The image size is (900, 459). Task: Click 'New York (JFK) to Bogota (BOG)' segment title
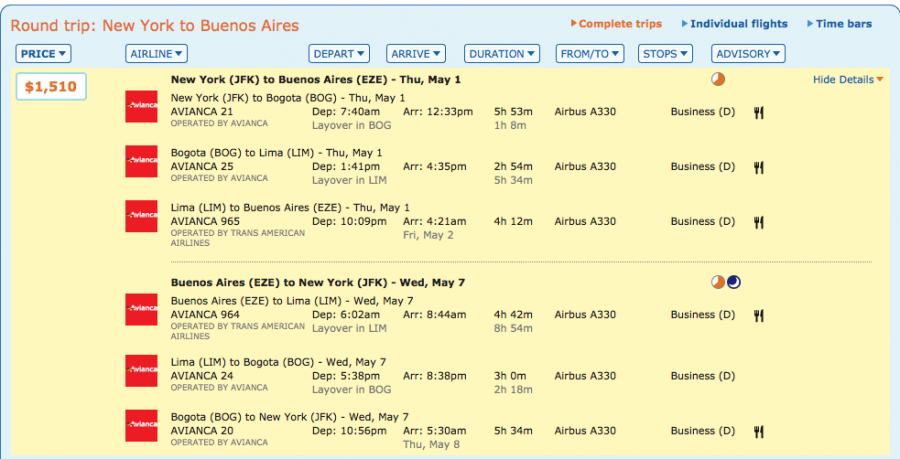(x=288, y=98)
